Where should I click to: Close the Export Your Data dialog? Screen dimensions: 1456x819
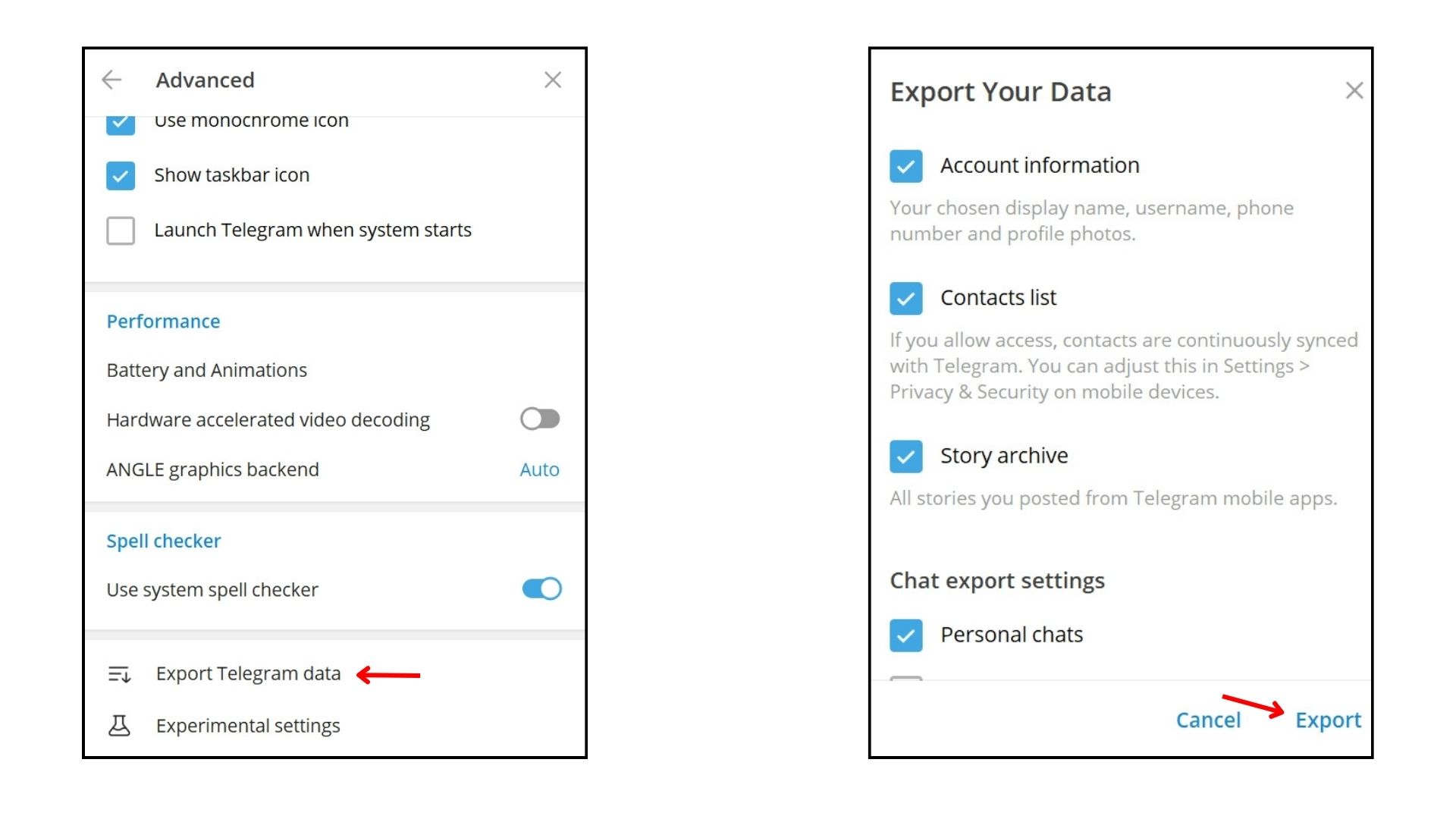[1354, 91]
